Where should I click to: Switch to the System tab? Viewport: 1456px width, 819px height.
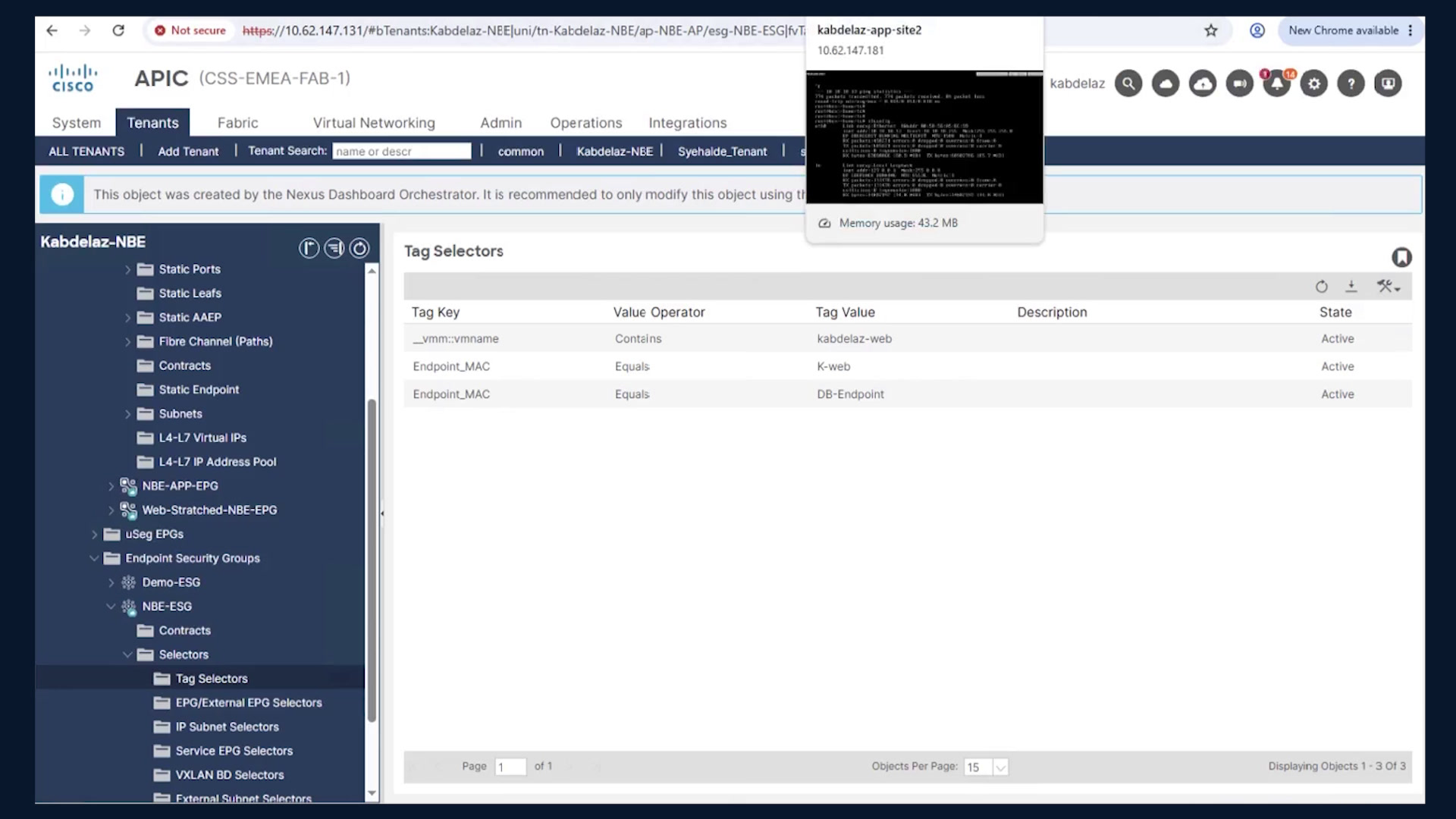pos(76,123)
